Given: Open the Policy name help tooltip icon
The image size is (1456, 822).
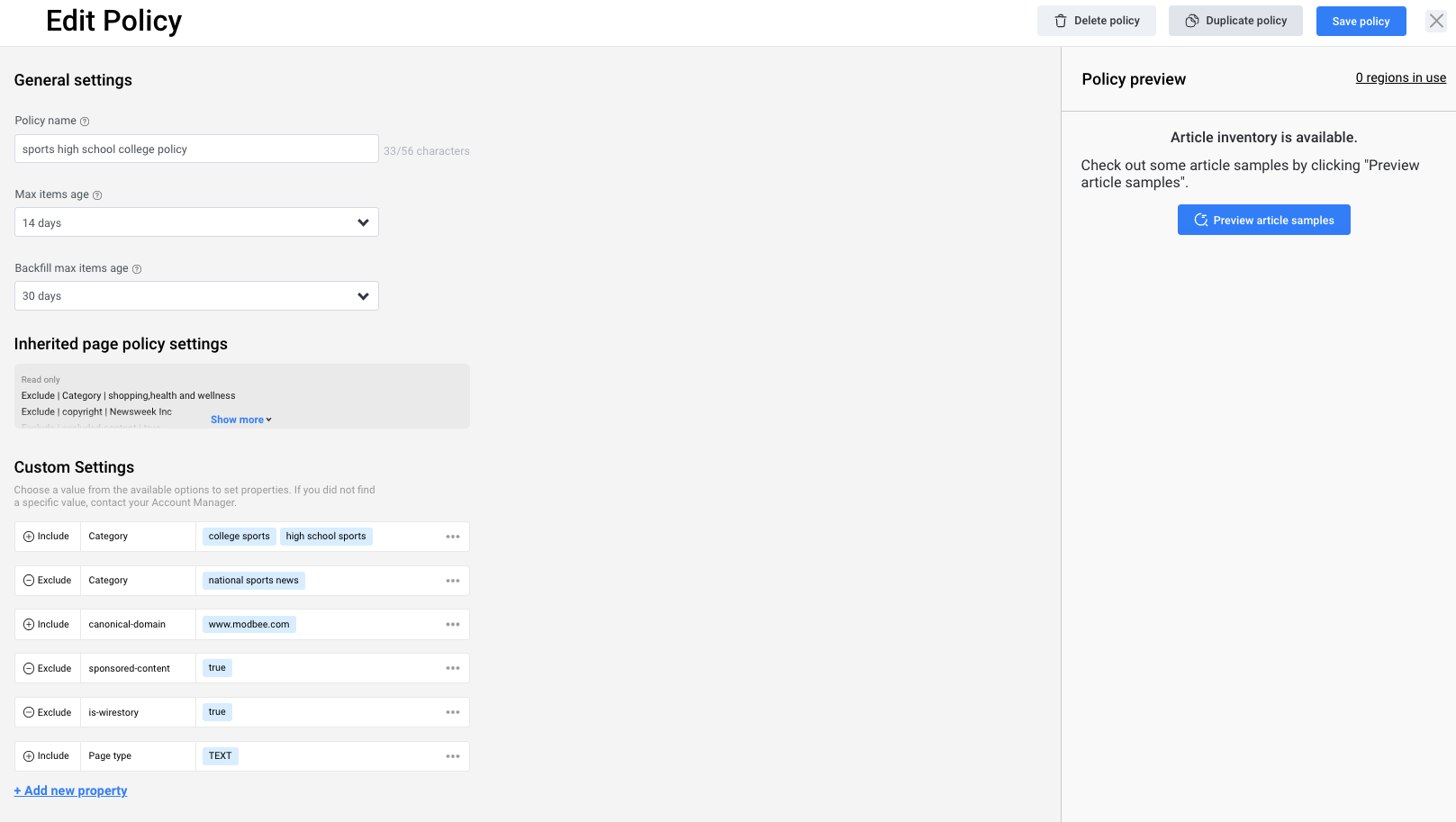Looking at the screenshot, I should click(84, 121).
